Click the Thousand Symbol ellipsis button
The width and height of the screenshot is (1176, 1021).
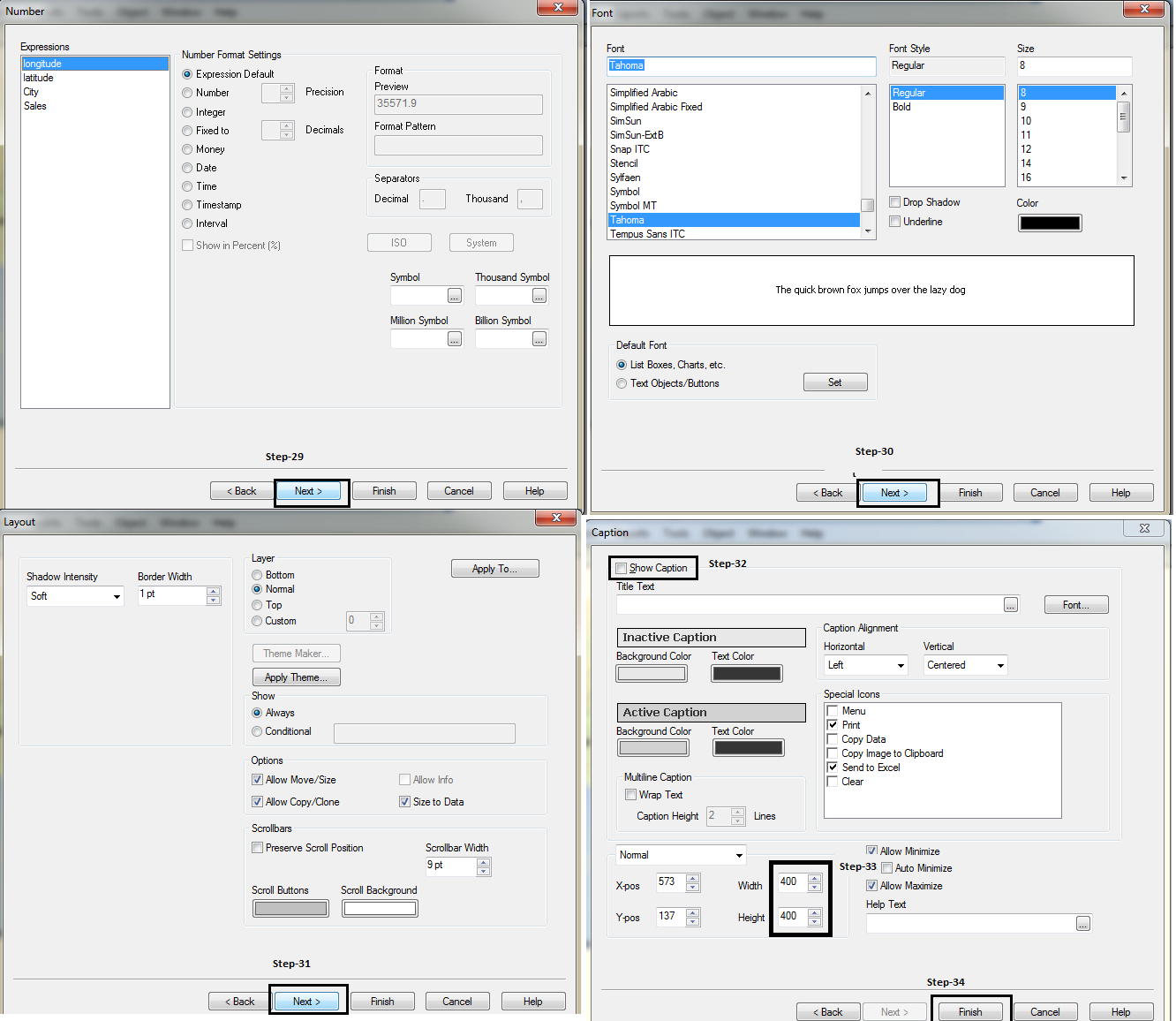pyautogui.click(x=539, y=296)
